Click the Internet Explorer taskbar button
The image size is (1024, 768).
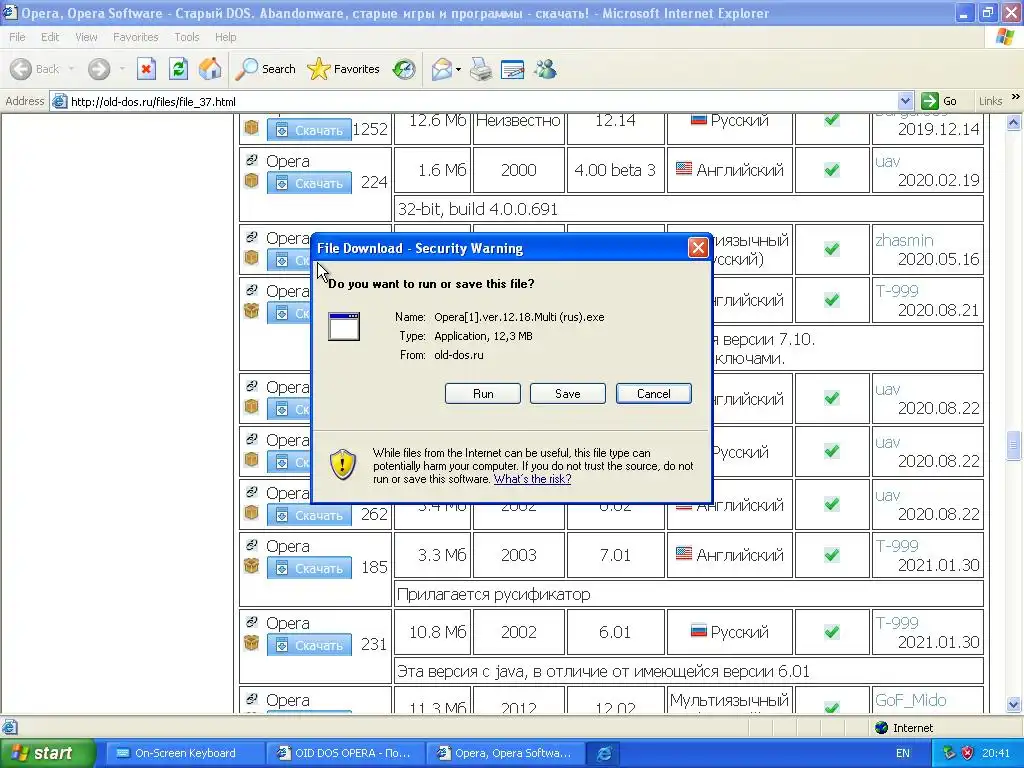(x=604, y=753)
